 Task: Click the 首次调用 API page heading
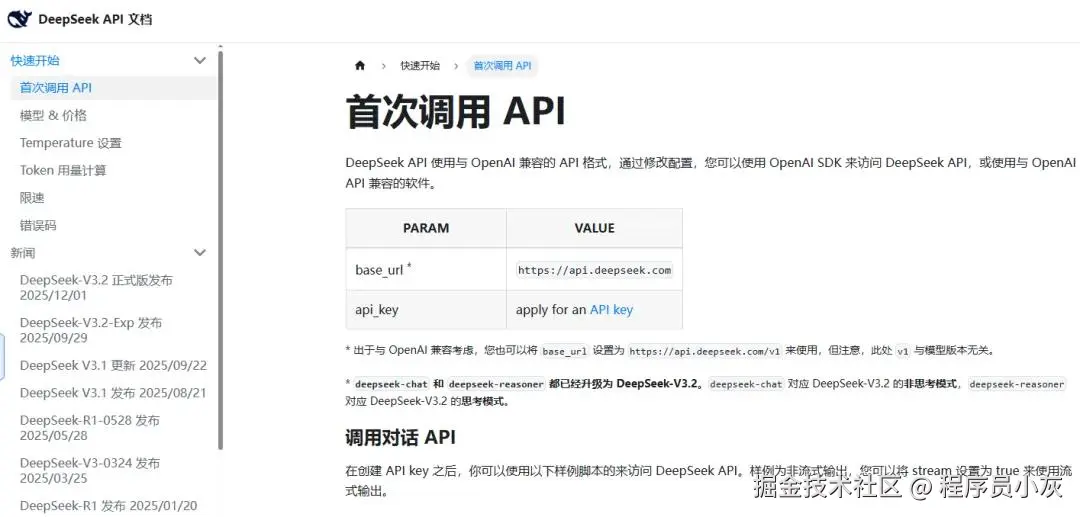tap(455, 112)
